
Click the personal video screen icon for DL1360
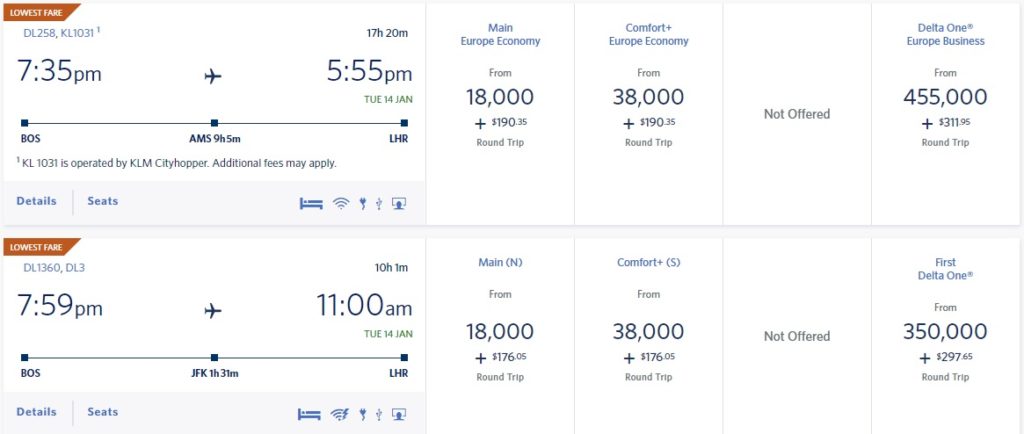(399, 413)
